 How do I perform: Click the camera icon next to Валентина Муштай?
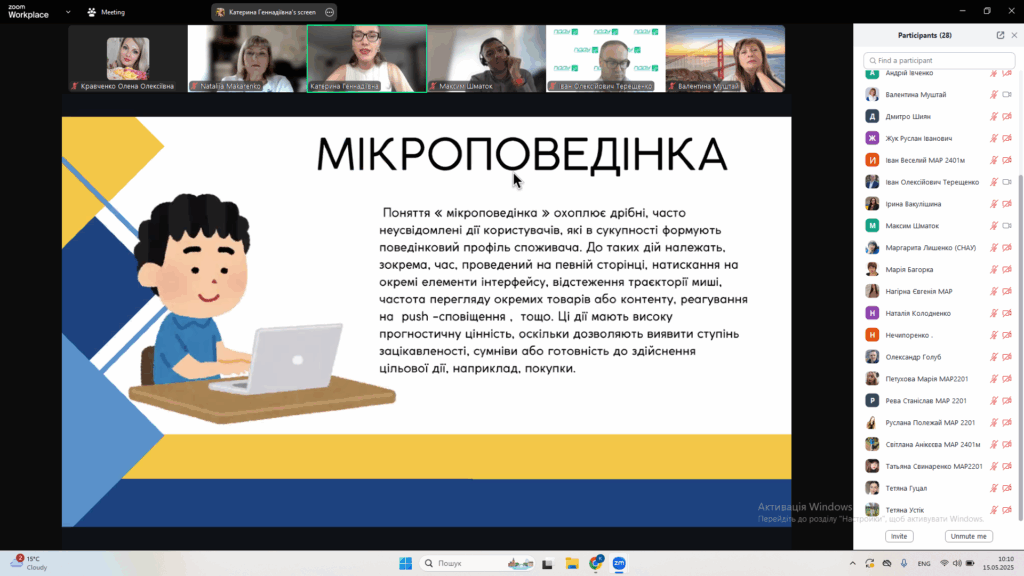(x=1007, y=95)
